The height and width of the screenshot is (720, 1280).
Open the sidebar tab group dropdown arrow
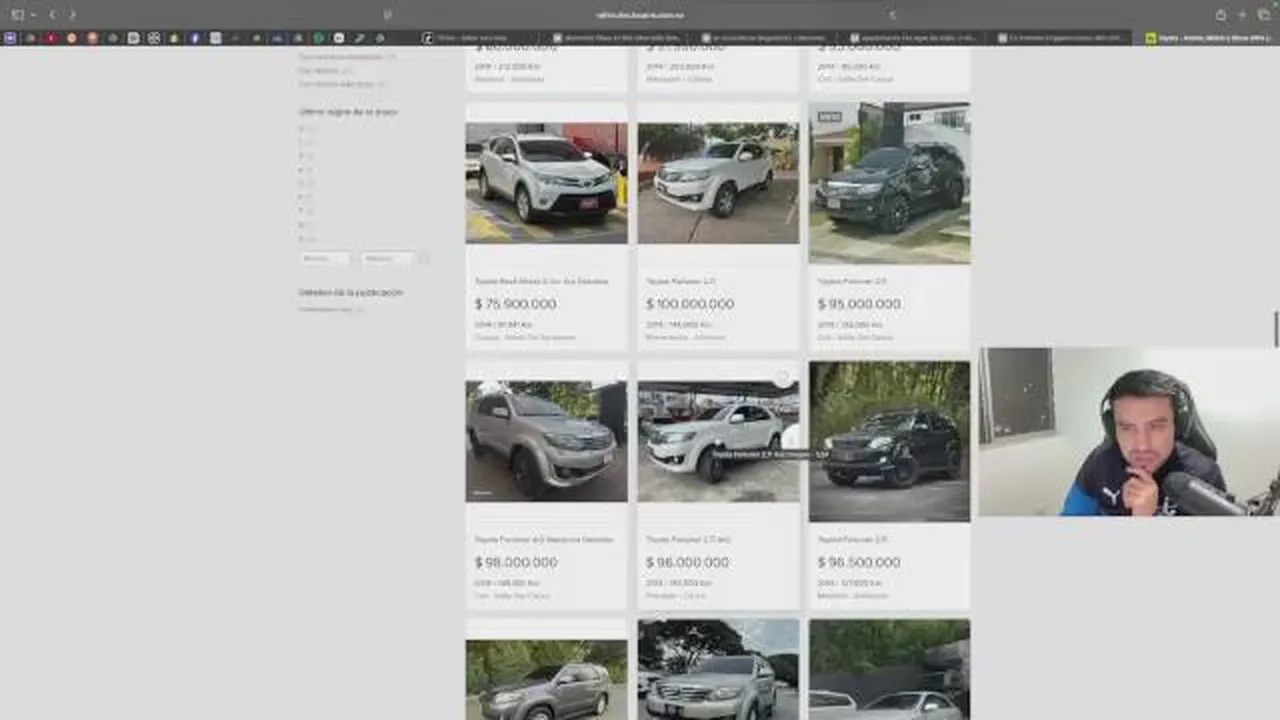(32, 15)
